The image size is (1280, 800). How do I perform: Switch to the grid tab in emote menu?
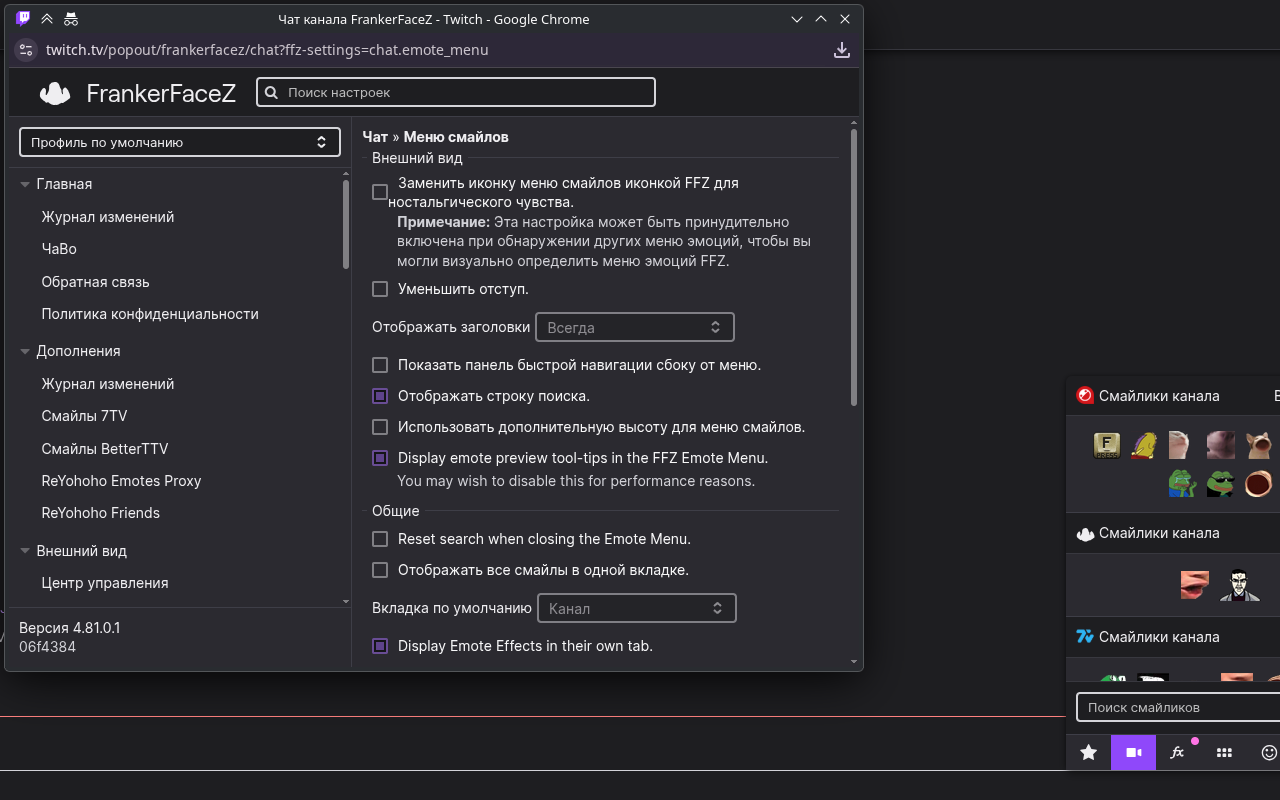click(x=1224, y=753)
